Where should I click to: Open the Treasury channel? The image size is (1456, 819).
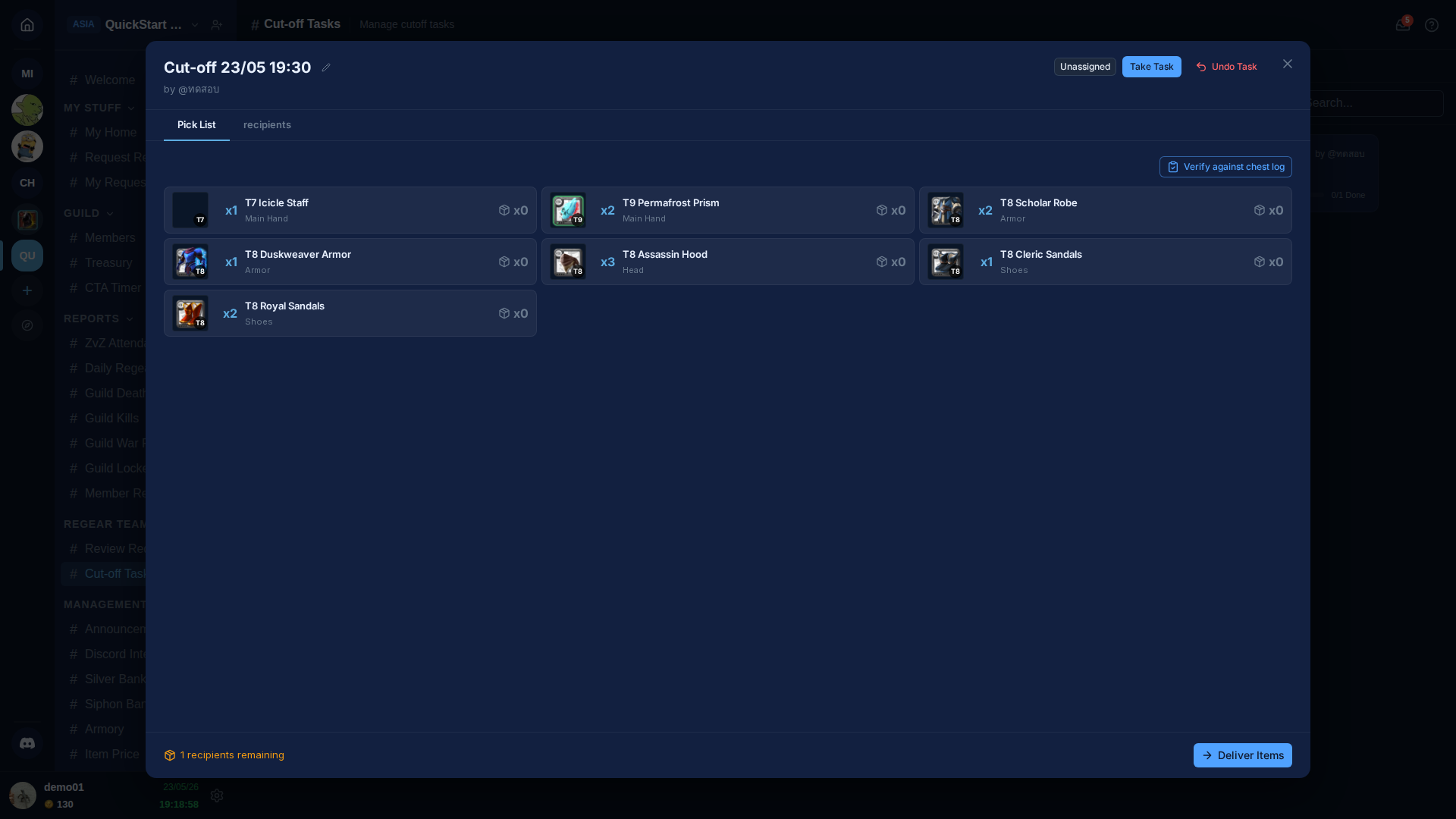(103, 263)
